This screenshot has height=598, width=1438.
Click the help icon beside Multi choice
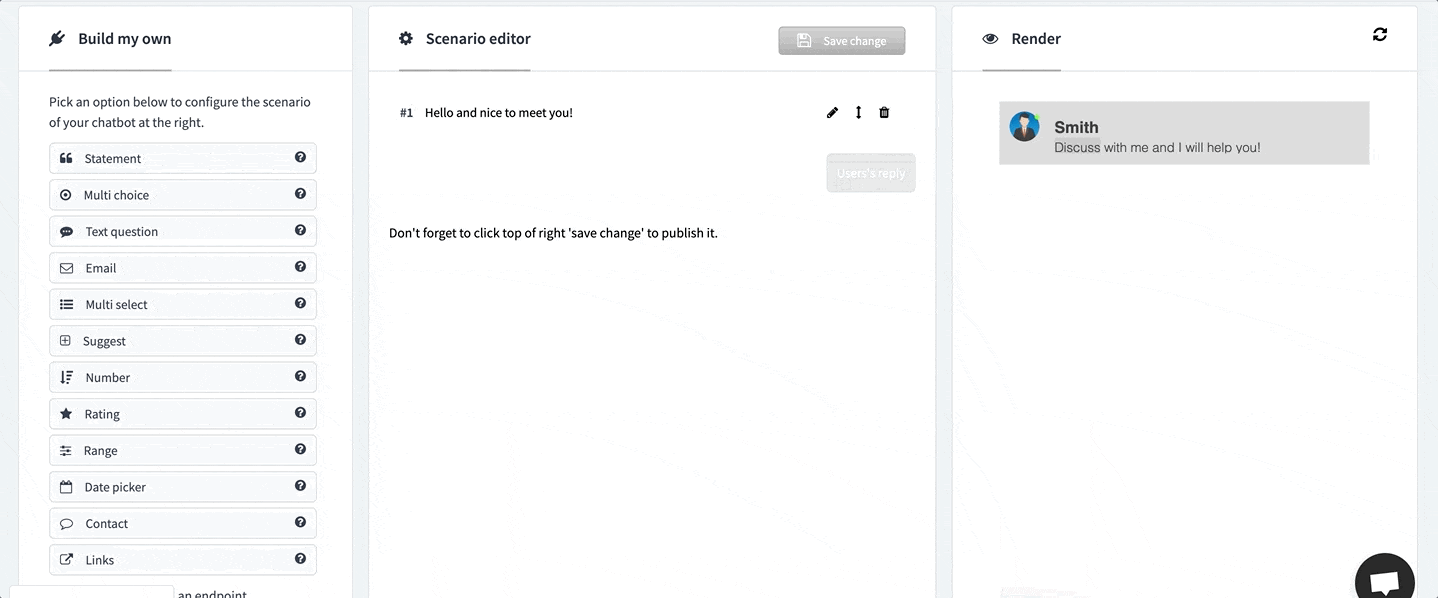tap(300, 194)
